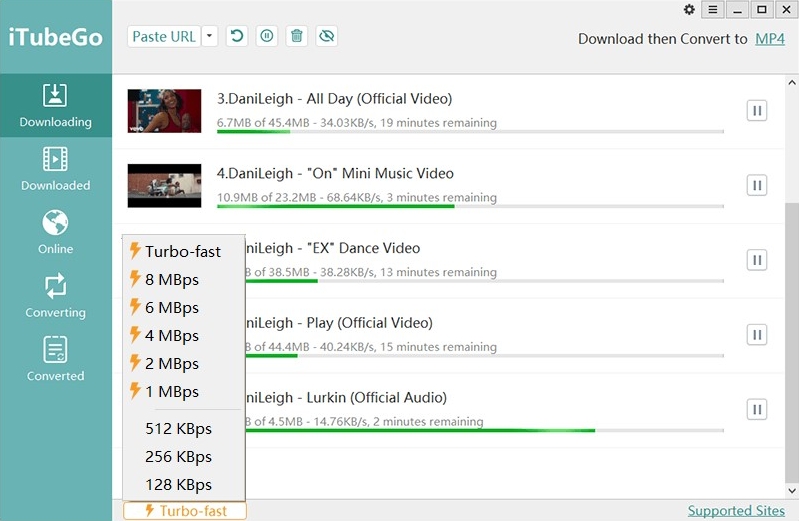Open the Supported Sites link

coord(736,510)
